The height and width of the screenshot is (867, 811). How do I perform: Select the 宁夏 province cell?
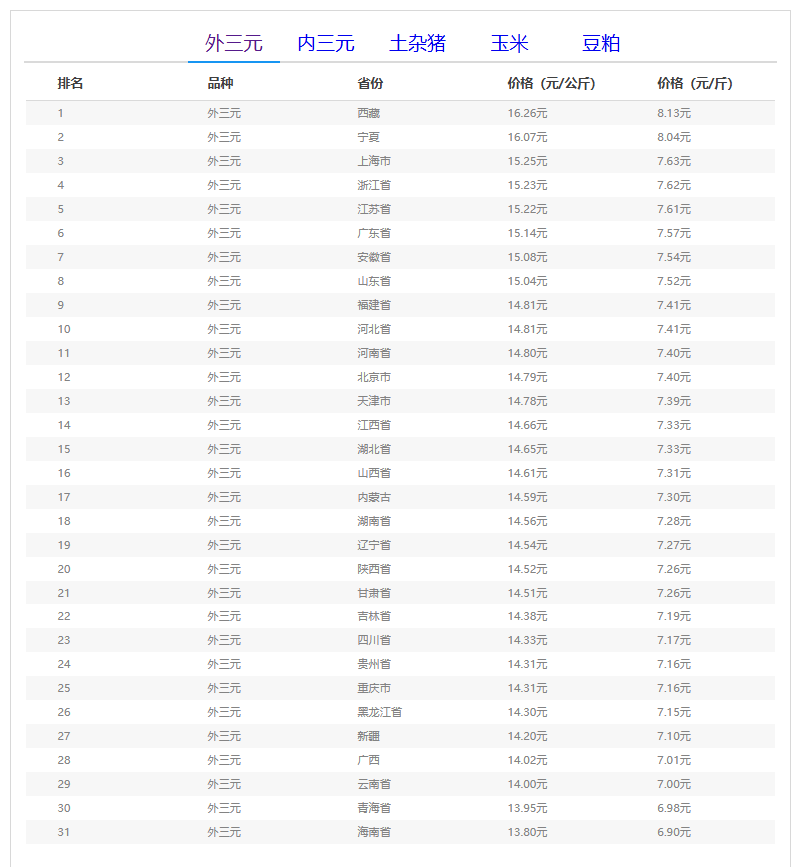click(x=368, y=137)
